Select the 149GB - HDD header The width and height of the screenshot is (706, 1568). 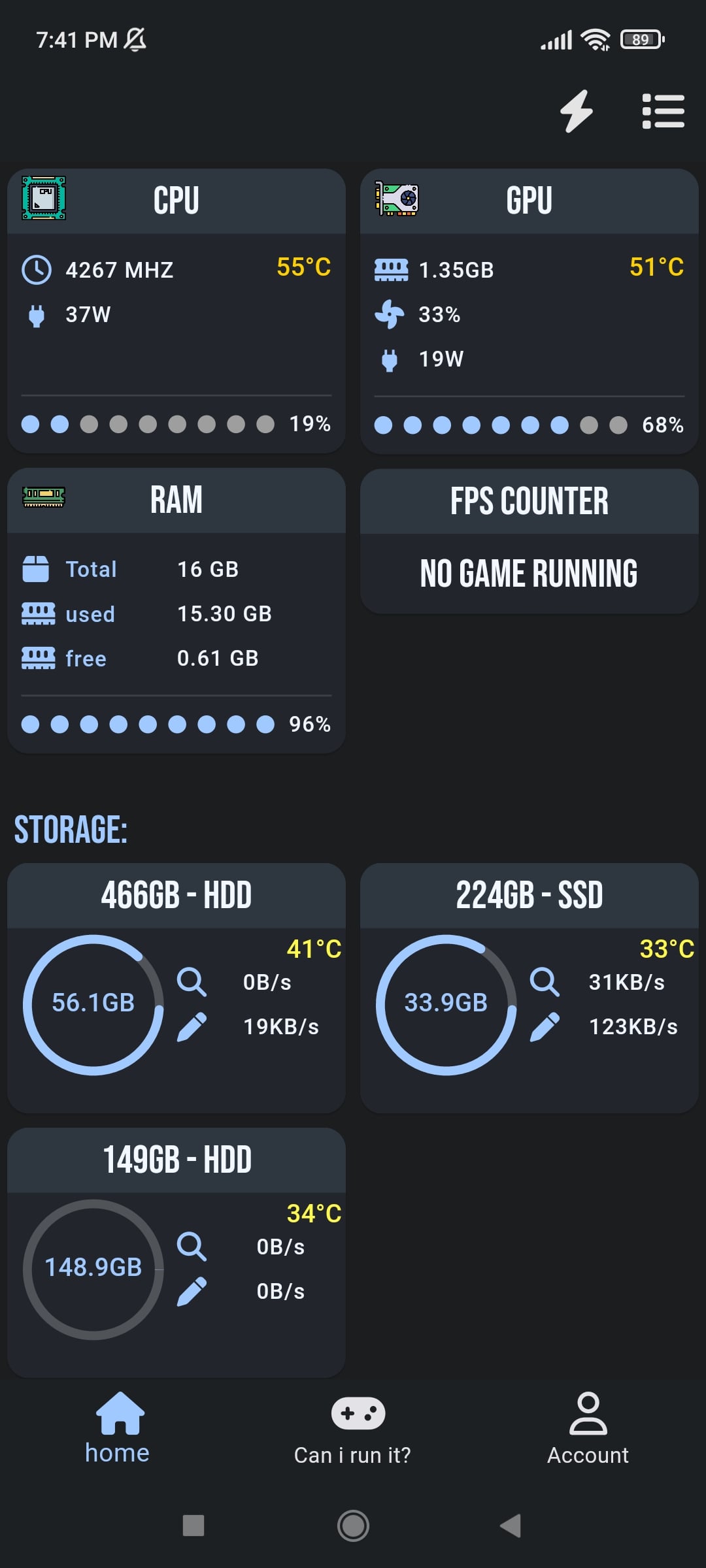(x=176, y=1160)
